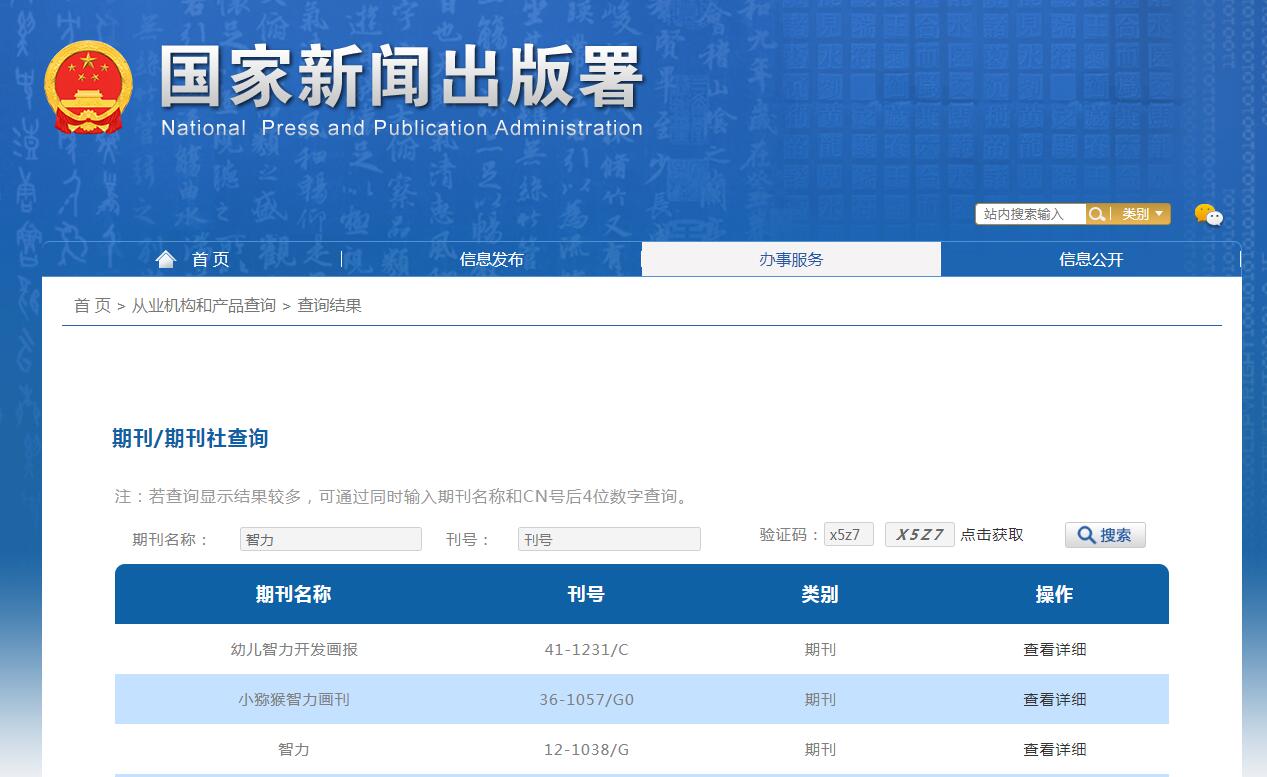This screenshot has height=777, width=1267.
Task: Open the 信息公开 menu item
Action: [1090, 258]
